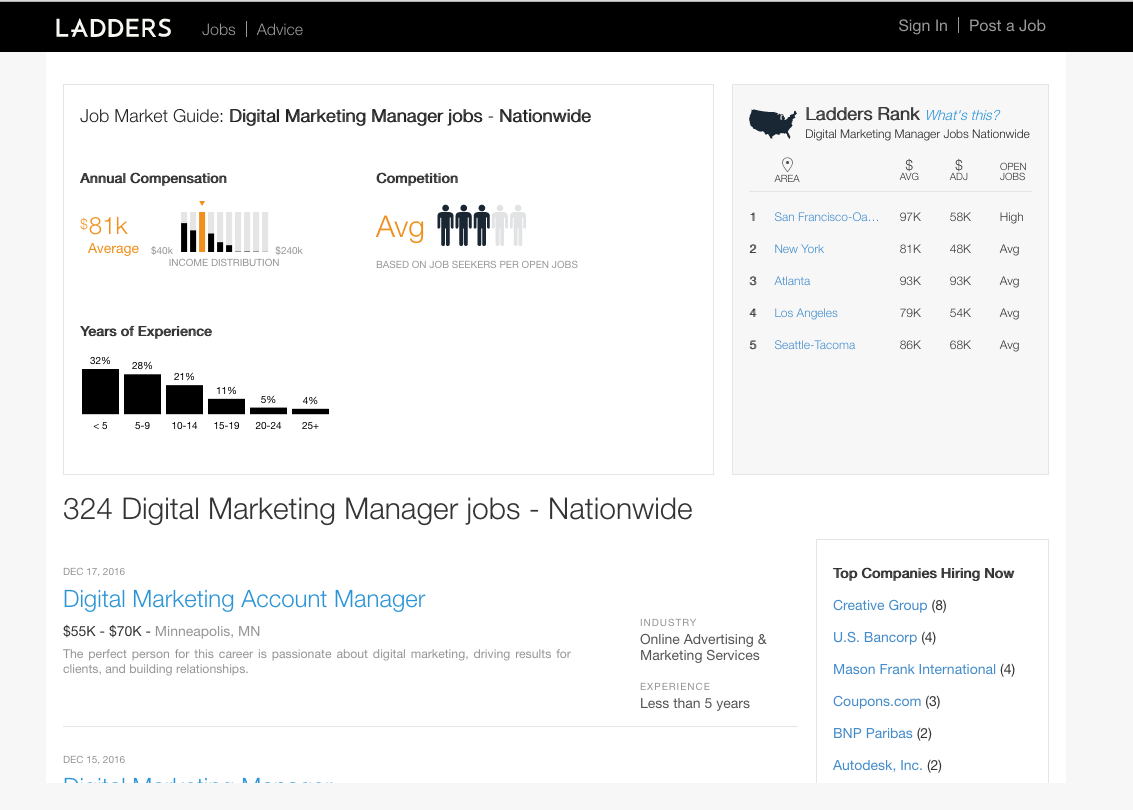Click the $81k average compensation value

click(104, 226)
